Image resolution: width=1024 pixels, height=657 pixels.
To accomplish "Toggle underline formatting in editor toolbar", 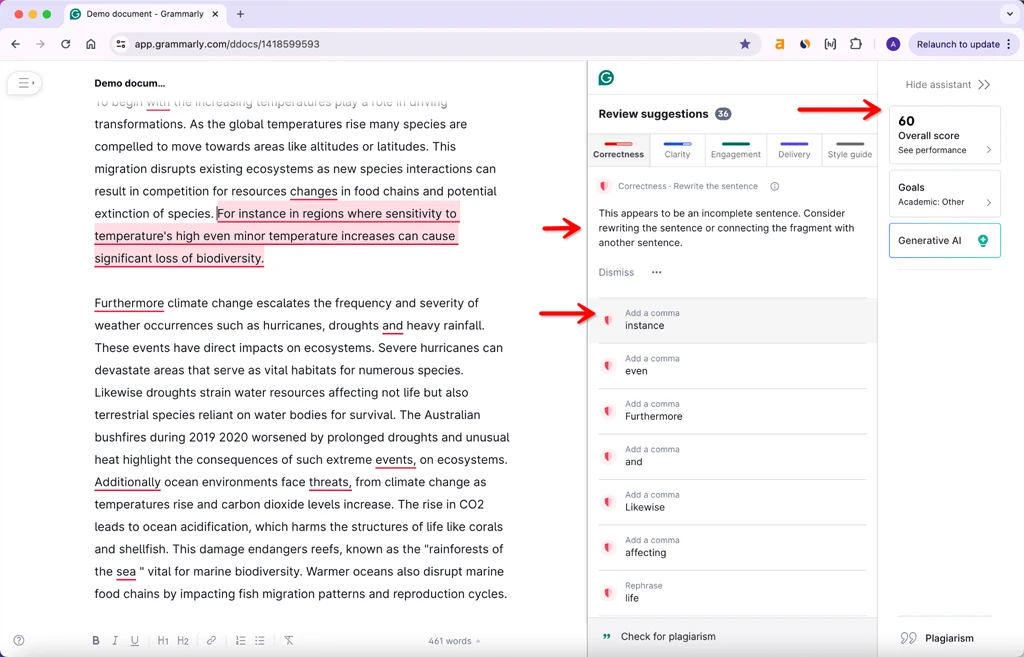I will [x=135, y=641].
